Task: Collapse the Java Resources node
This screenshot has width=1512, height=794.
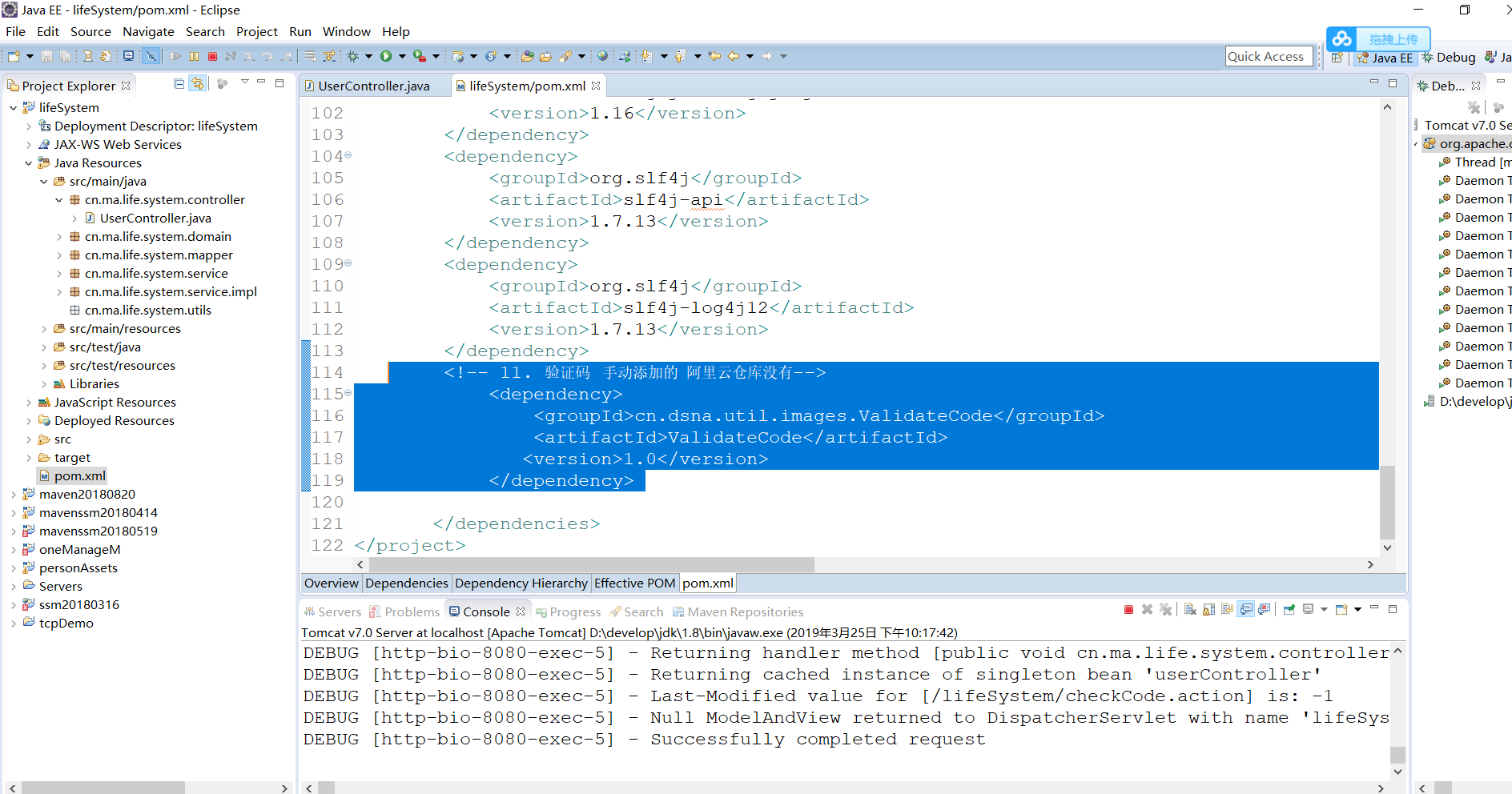Action: point(29,162)
